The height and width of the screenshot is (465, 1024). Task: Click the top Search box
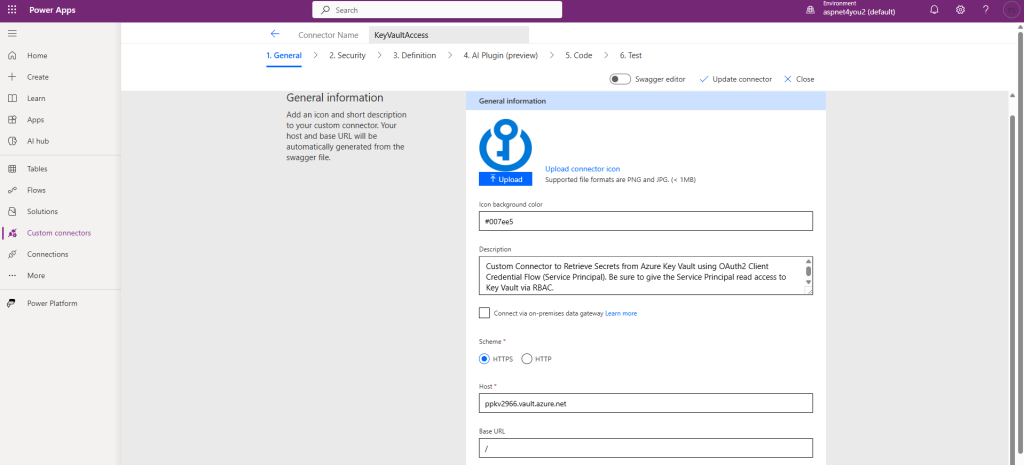coord(437,10)
